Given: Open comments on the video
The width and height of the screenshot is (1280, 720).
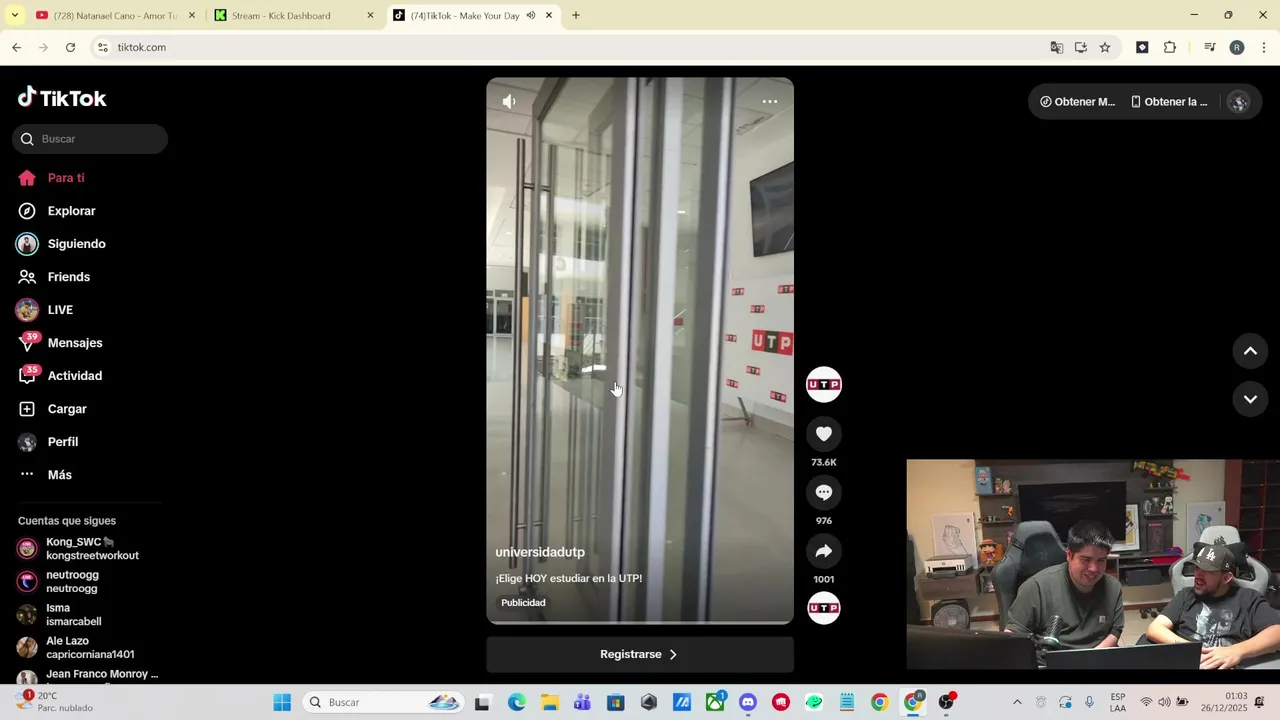Looking at the screenshot, I should tap(824, 492).
